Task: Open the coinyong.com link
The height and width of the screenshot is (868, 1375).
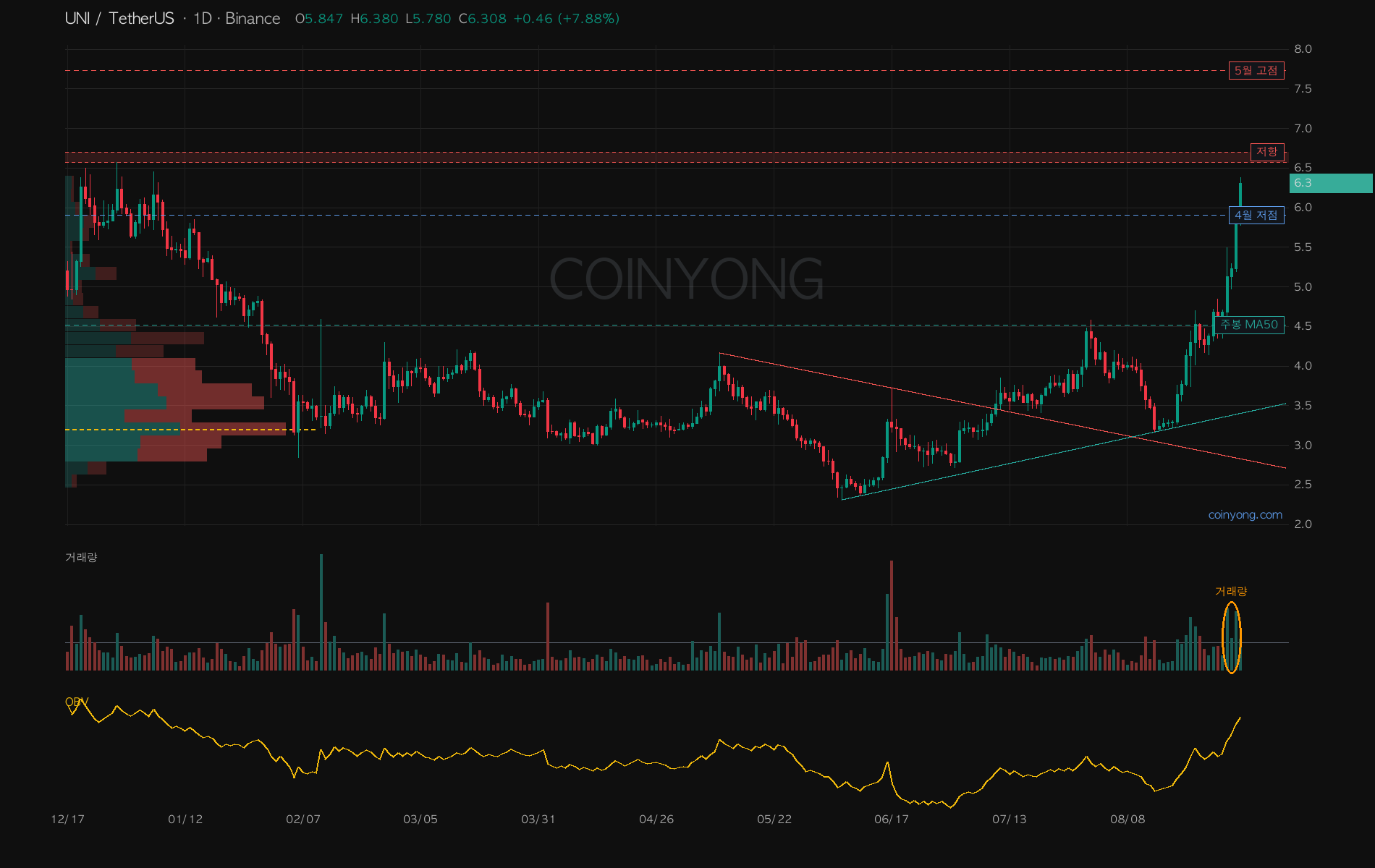Action: (x=1245, y=515)
